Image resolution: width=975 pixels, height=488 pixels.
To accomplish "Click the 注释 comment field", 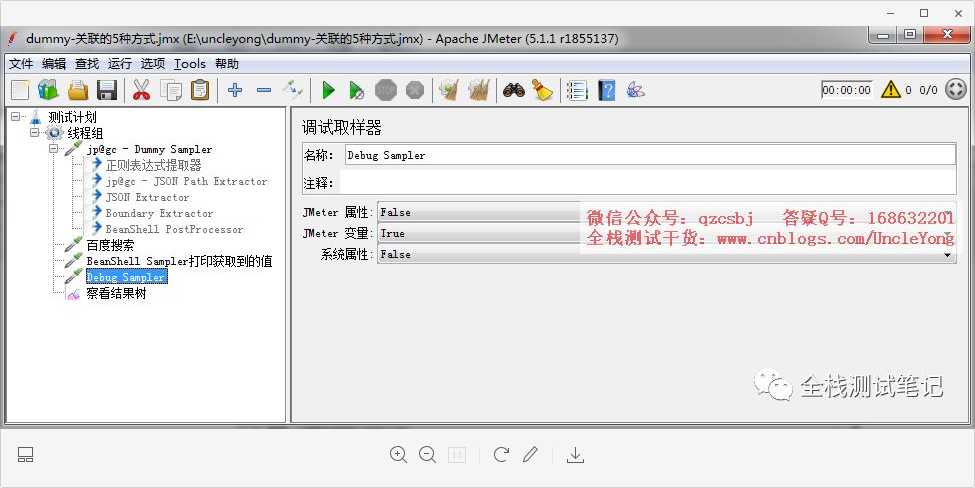I will coord(648,183).
